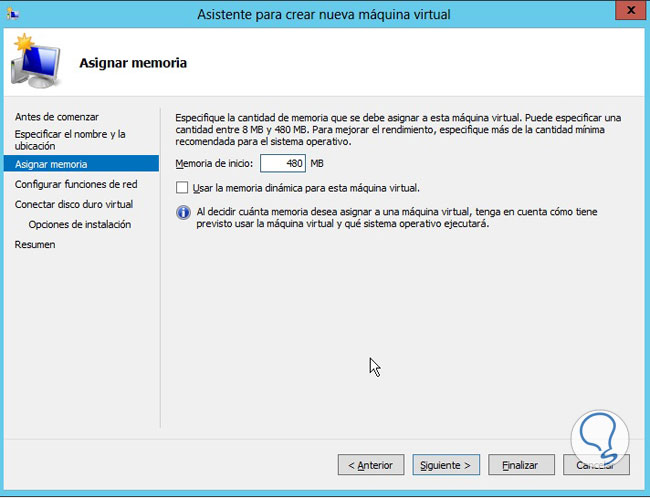Click the 'Al decidir cuánta memoria' info text
The width and height of the screenshot is (650, 498).
(397, 218)
